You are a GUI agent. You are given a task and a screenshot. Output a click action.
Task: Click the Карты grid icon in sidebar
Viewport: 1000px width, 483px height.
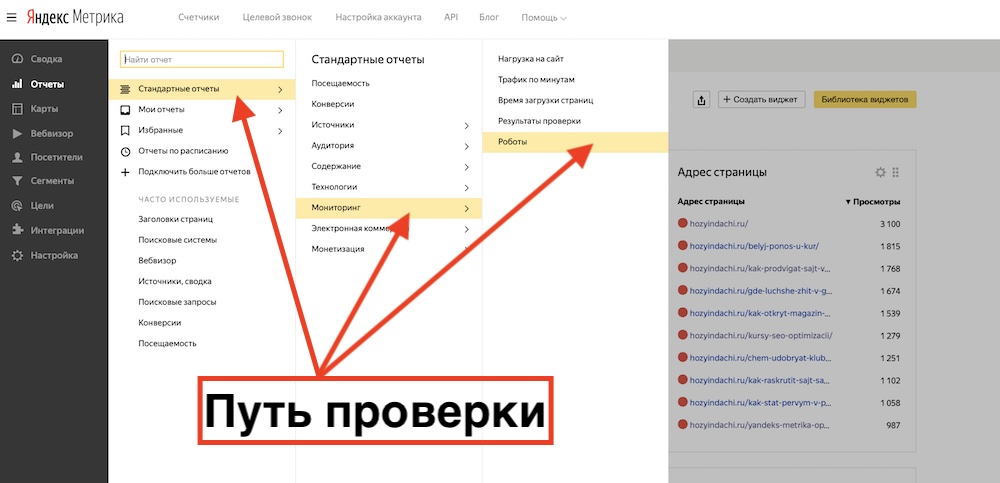click(x=18, y=109)
